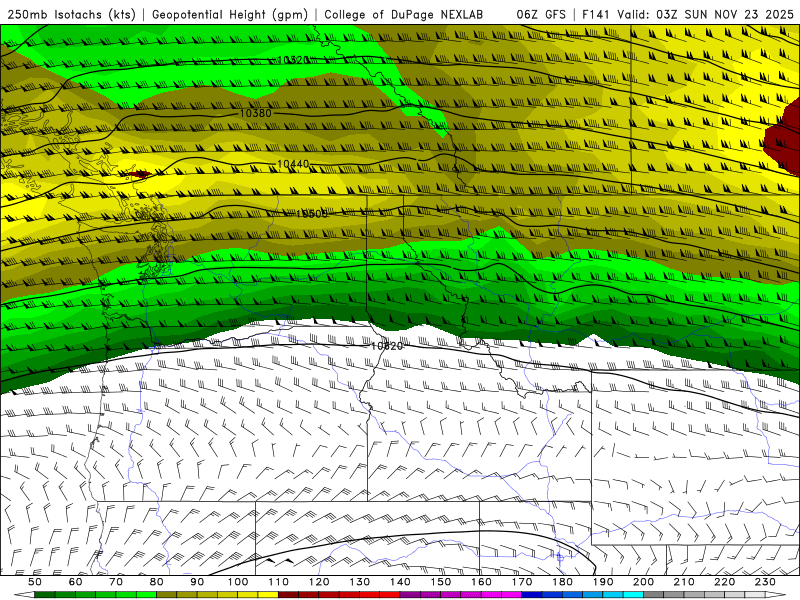Click the 'F141' forecast hour text
Image resolution: width=800 pixels, height=600 pixels.
click(x=596, y=15)
